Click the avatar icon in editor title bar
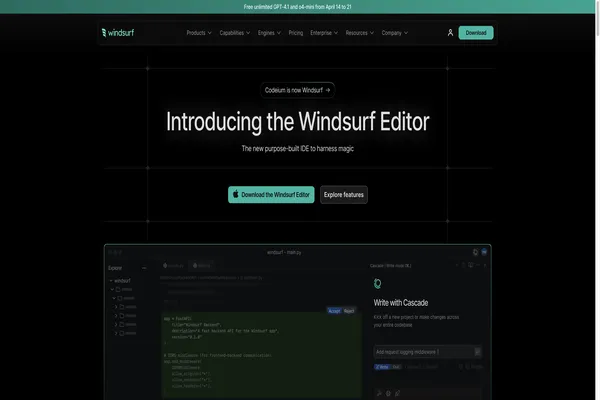Screen dimensions: 600x400 coord(485,252)
